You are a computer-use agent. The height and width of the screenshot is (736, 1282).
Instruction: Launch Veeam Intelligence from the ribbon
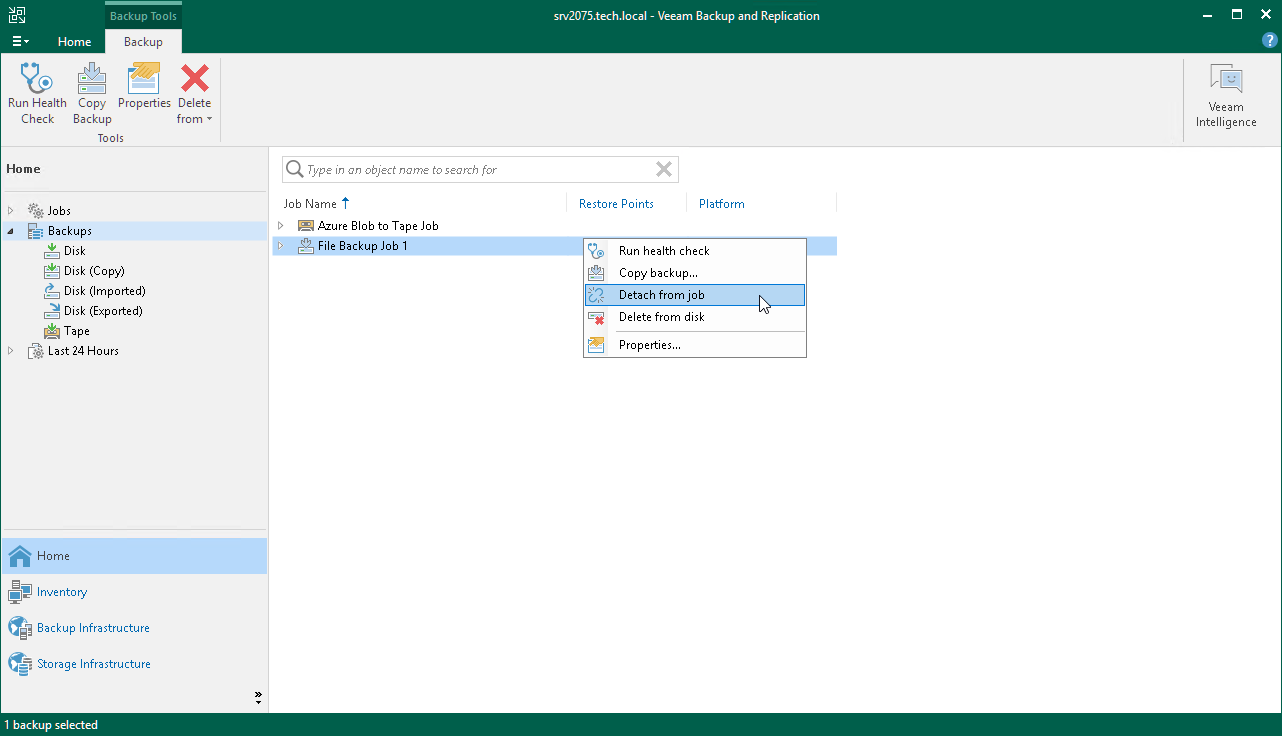pos(1225,90)
